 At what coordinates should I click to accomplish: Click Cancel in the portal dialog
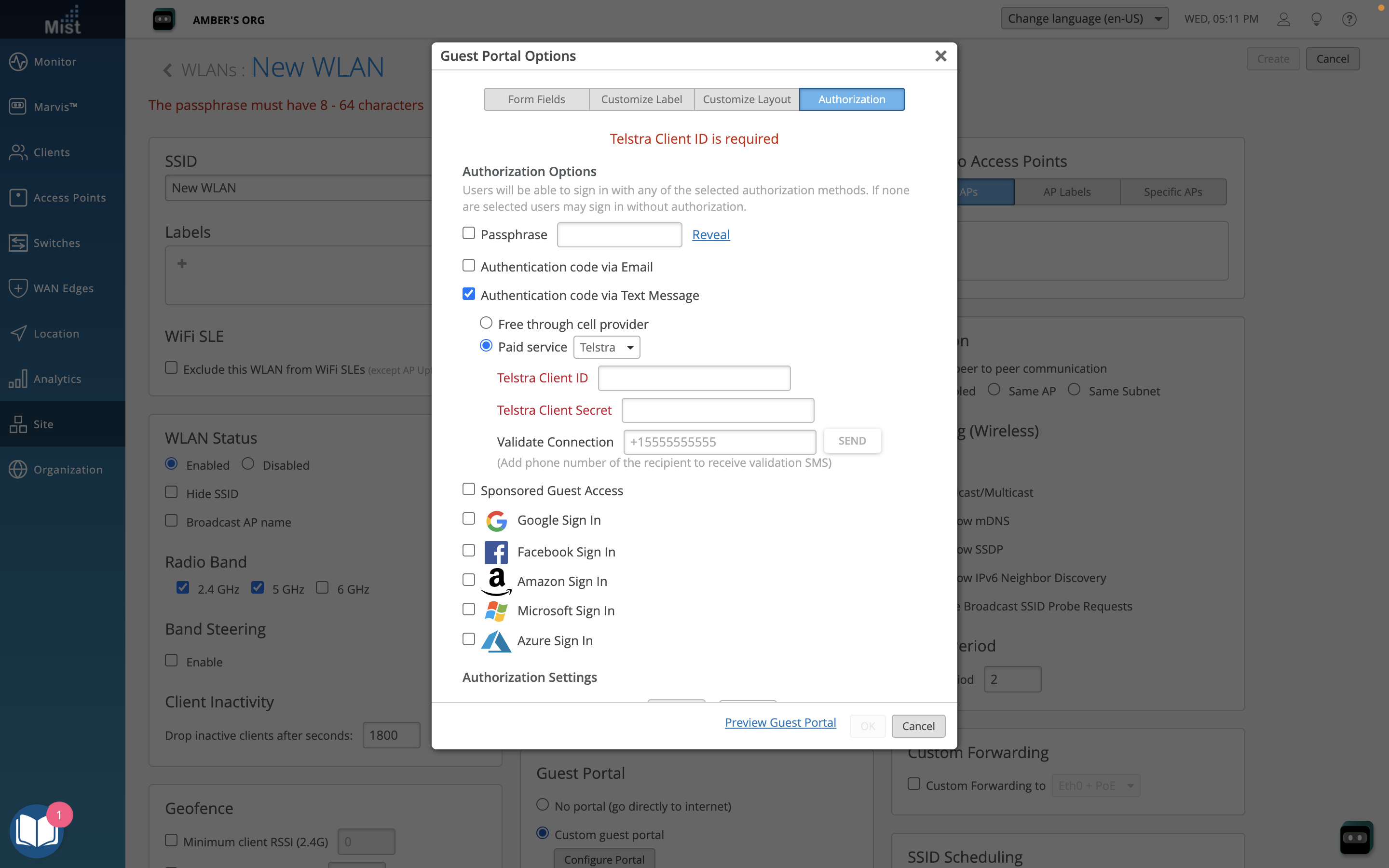[918, 726]
